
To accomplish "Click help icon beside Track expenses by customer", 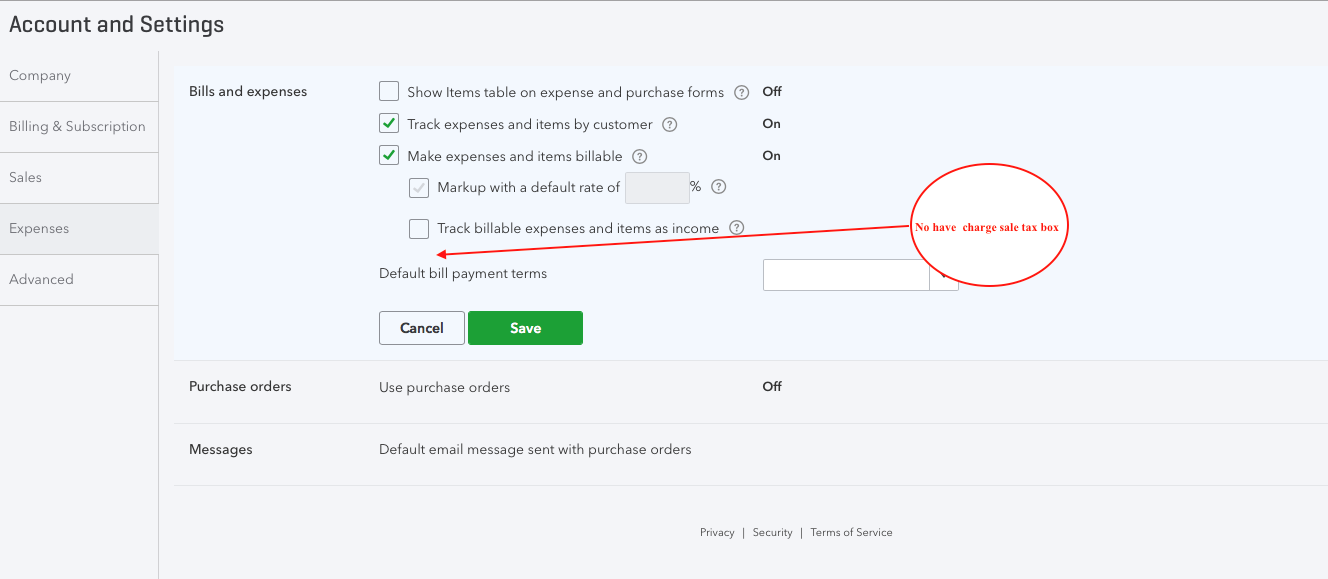I will 671,123.
